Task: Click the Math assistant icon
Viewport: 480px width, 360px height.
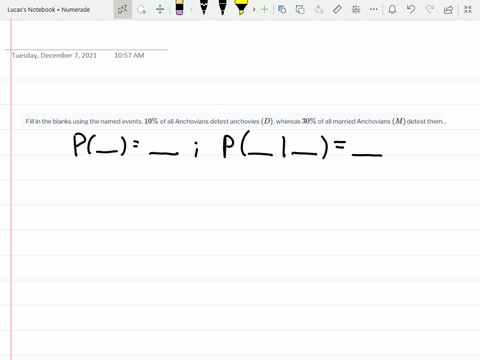Action: [x=356, y=9]
